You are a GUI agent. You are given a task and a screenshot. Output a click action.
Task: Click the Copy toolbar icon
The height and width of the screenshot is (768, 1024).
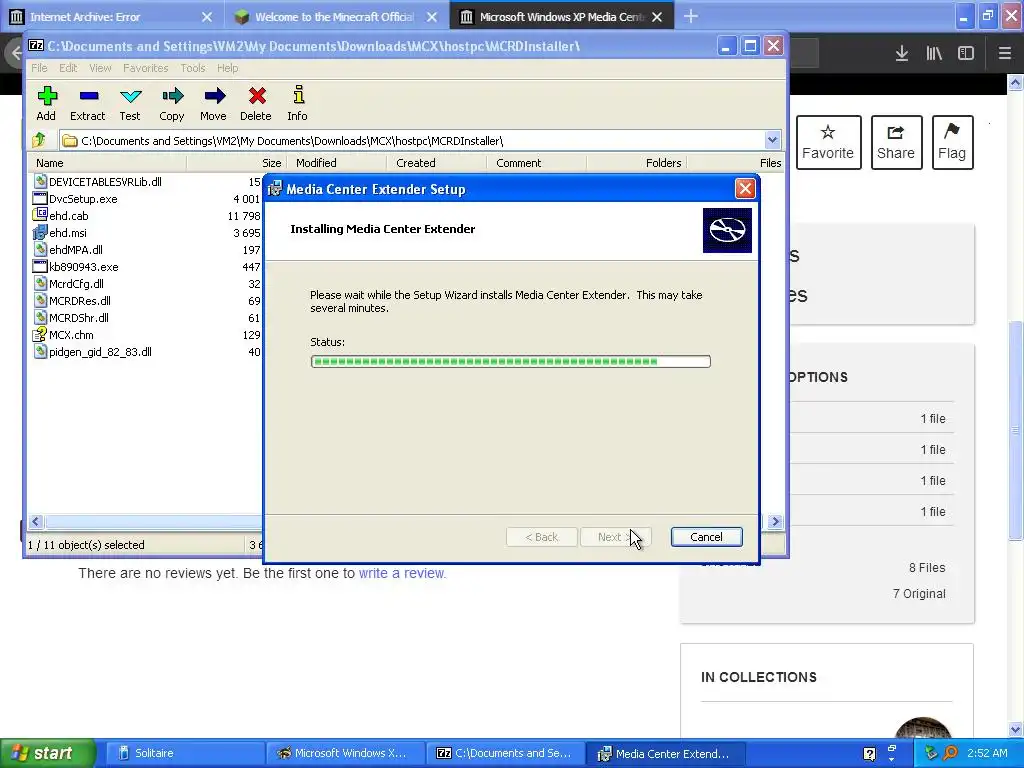point(172,104)
